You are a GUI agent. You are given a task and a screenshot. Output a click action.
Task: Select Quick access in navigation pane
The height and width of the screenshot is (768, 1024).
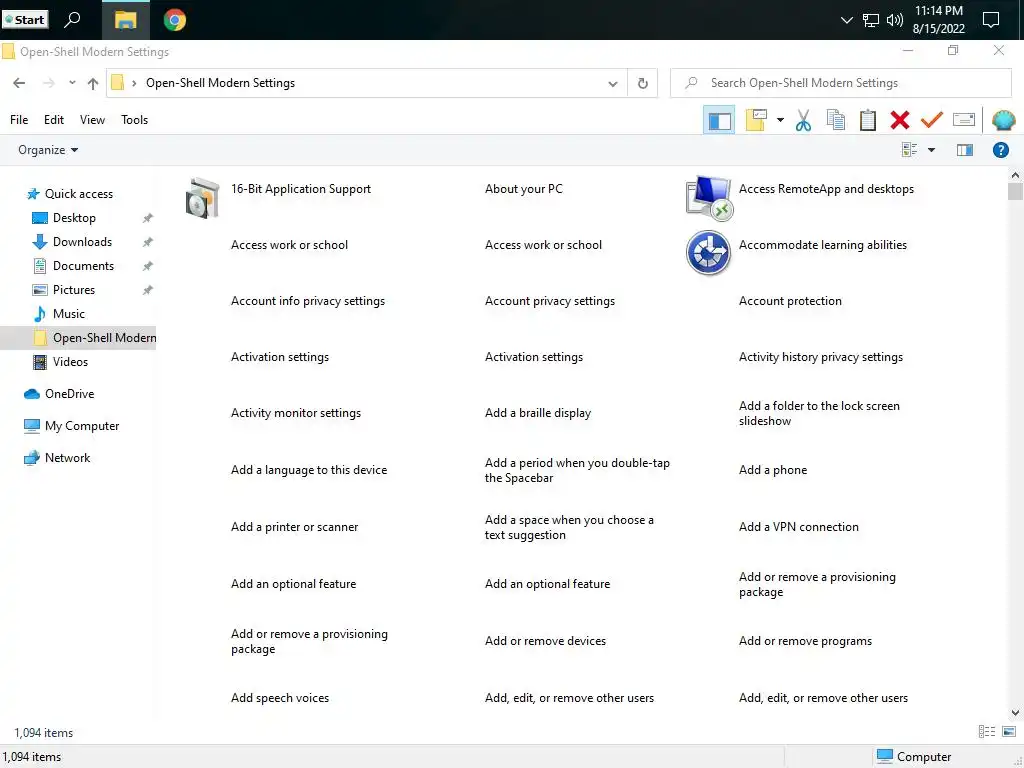pyautogui.click(x=78, y=194)
